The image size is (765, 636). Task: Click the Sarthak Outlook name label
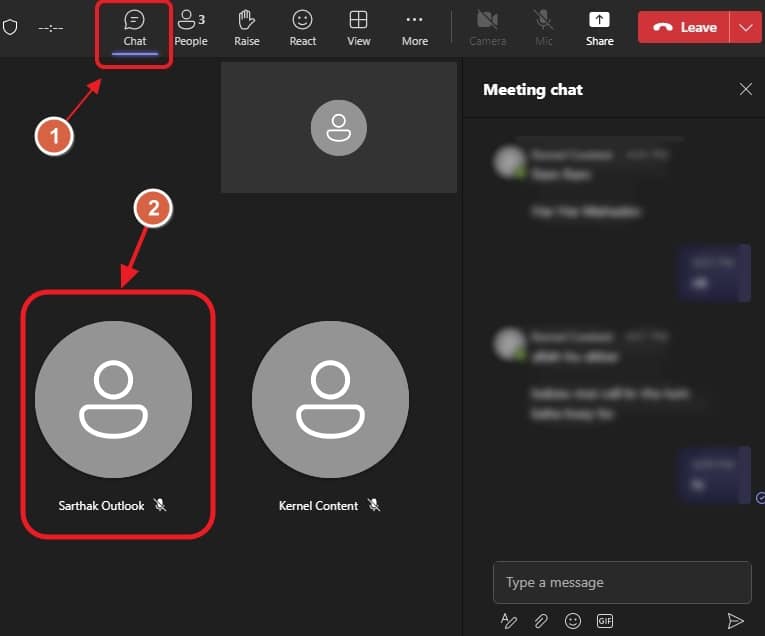pyautogui.click(x=101, y=506)
